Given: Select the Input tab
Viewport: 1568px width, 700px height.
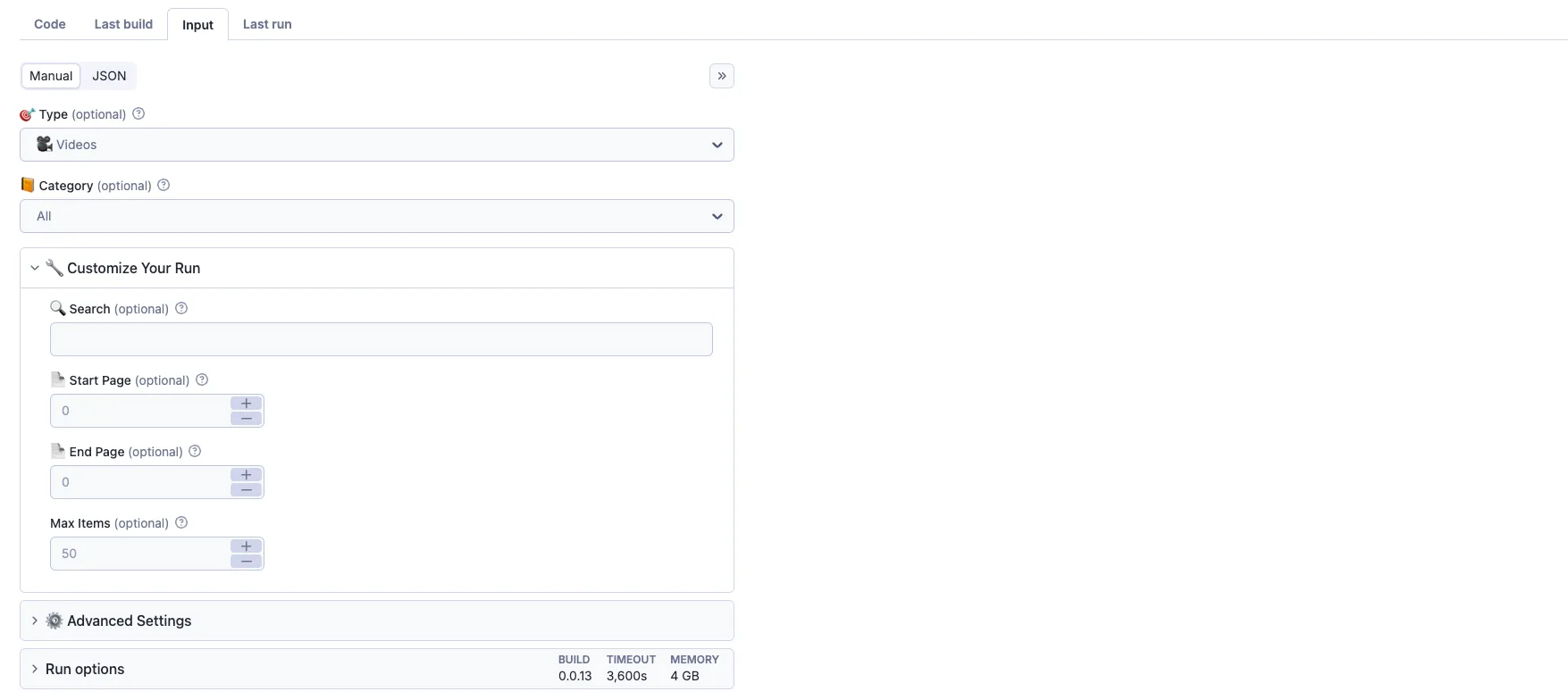Looking at the screenshot, I should coord(197,24).
